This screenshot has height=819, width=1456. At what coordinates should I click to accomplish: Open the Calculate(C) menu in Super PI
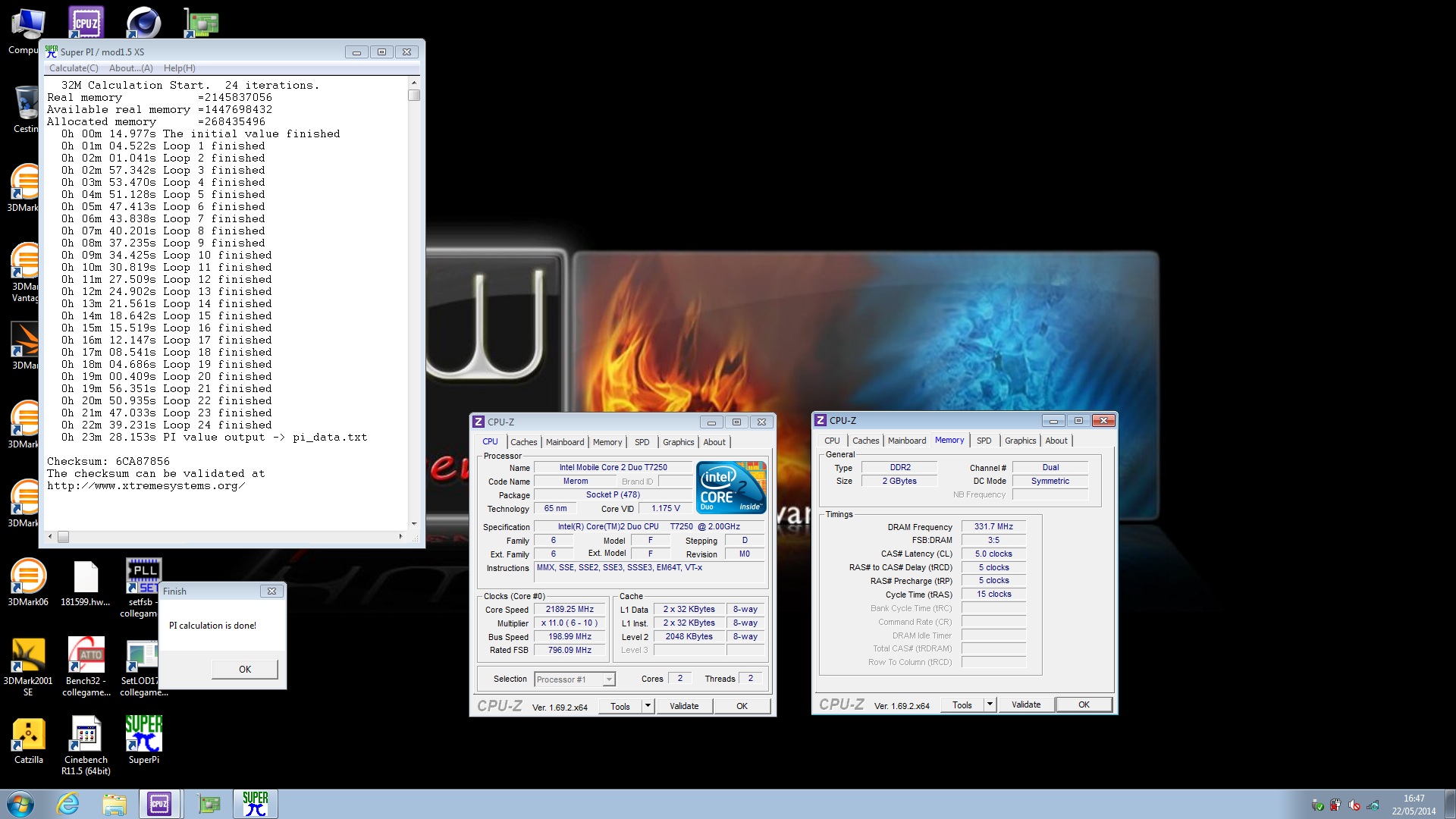click(x=74, y=68)
